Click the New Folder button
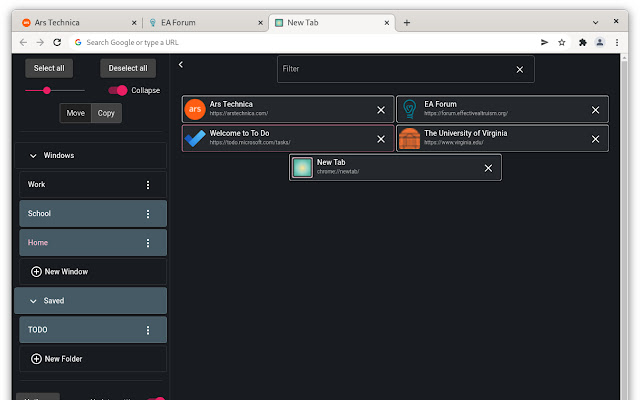The image size is (640, 400). [x=93, y=359]
